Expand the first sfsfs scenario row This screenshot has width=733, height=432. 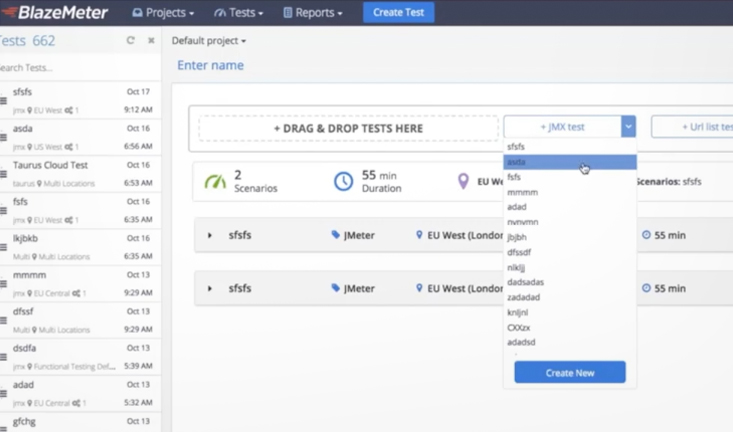(209, 235)
